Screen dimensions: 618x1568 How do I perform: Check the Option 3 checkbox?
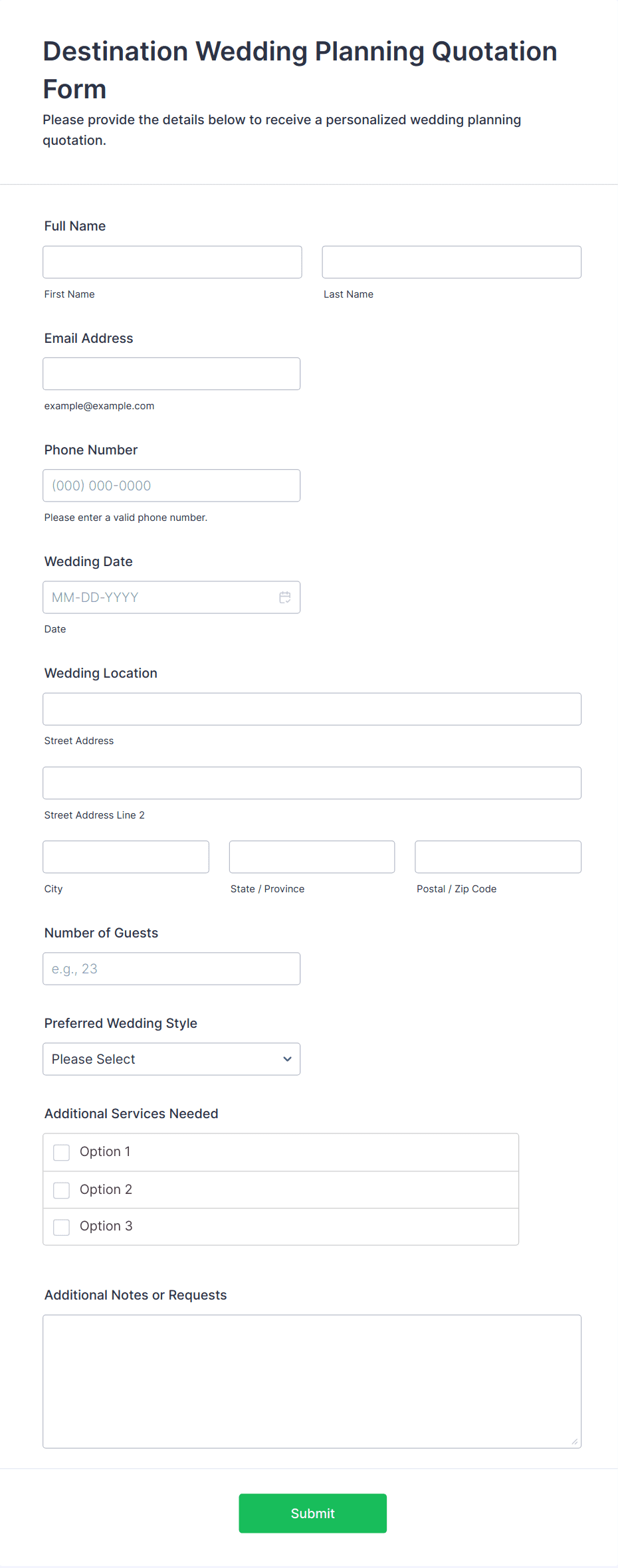61,1226
